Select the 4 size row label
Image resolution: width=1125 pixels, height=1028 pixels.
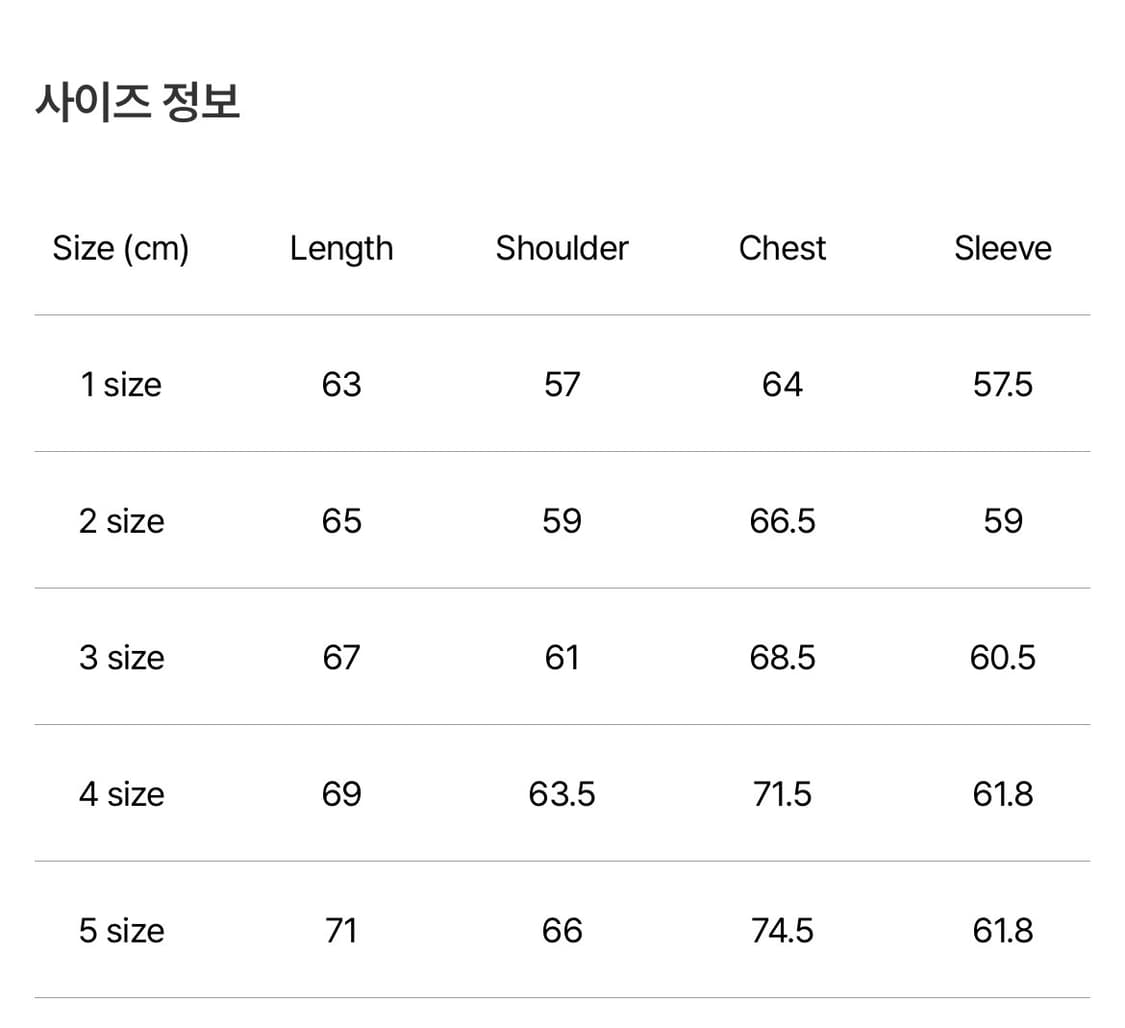(121, 794)
